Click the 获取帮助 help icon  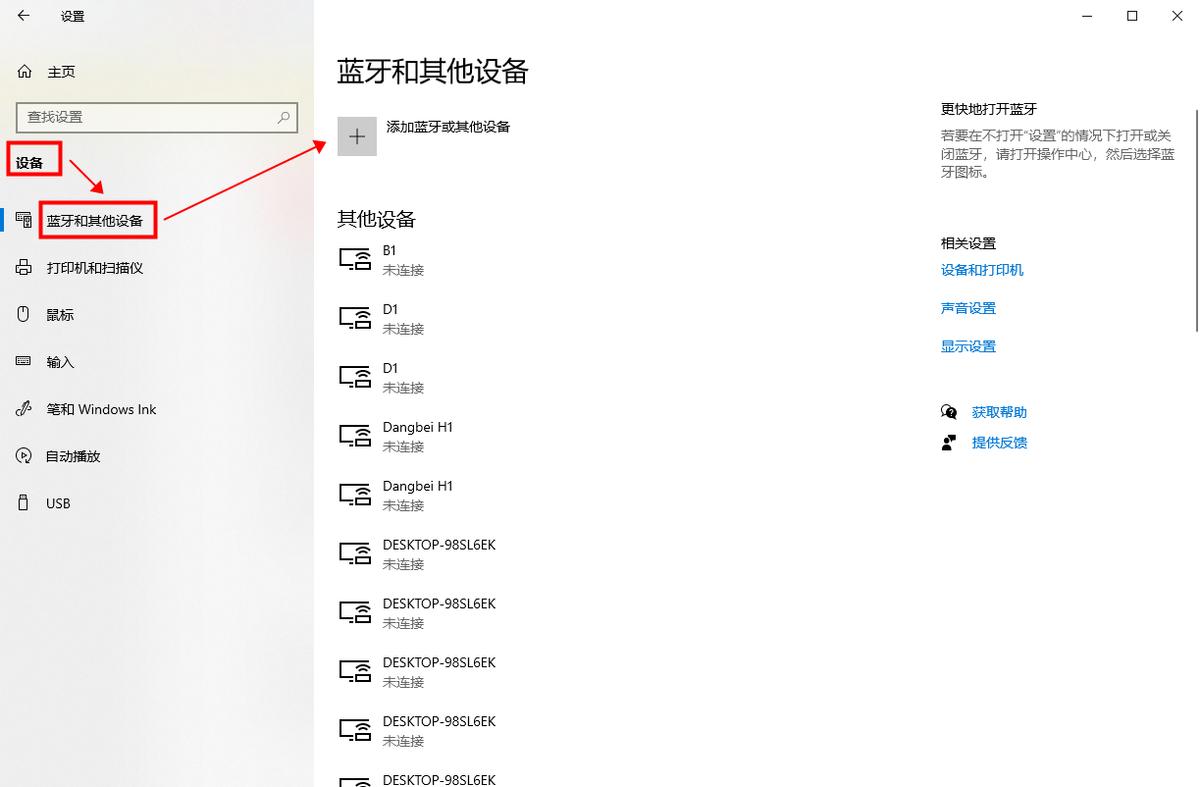tap(948, 411)
